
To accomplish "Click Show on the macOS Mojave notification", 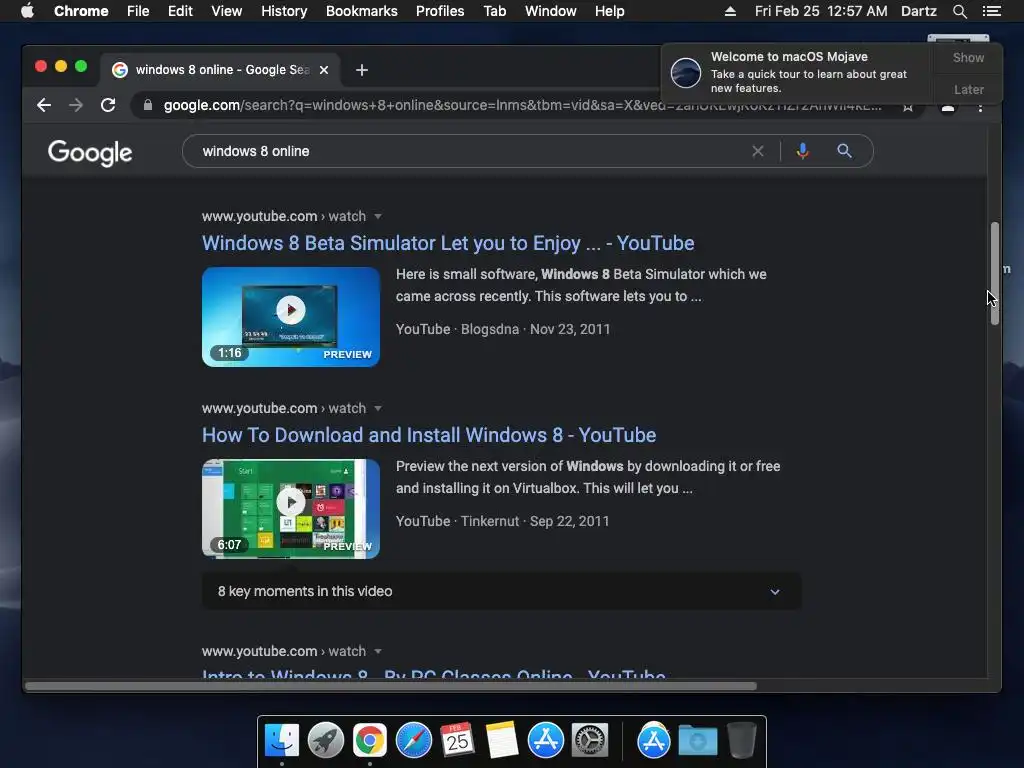I will coord(968,58).
